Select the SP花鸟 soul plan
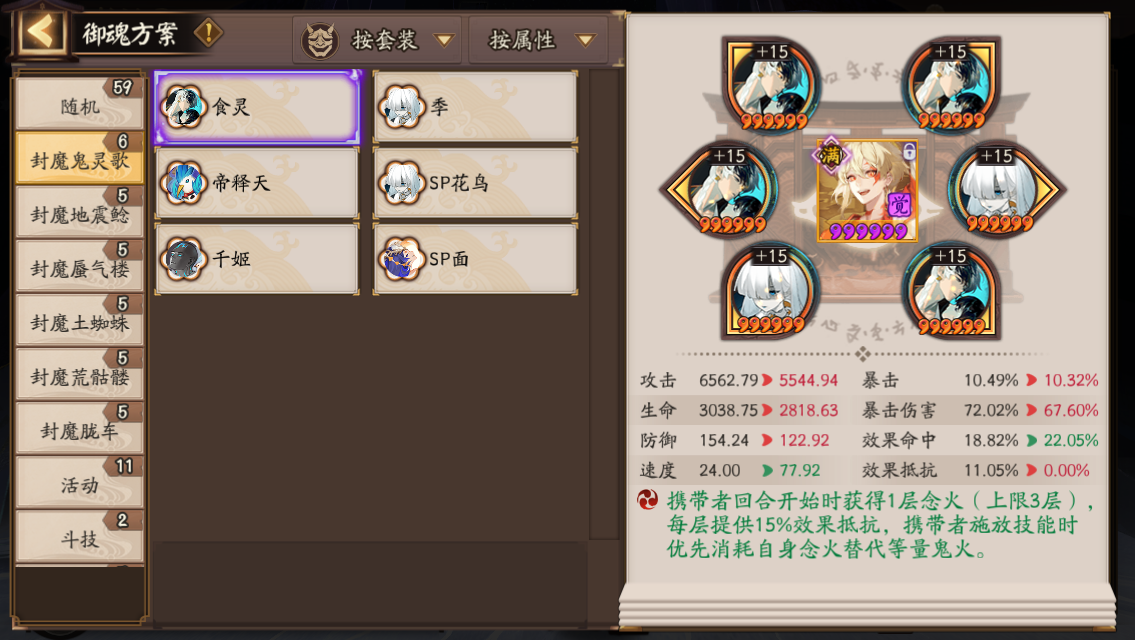 (476, 183)
